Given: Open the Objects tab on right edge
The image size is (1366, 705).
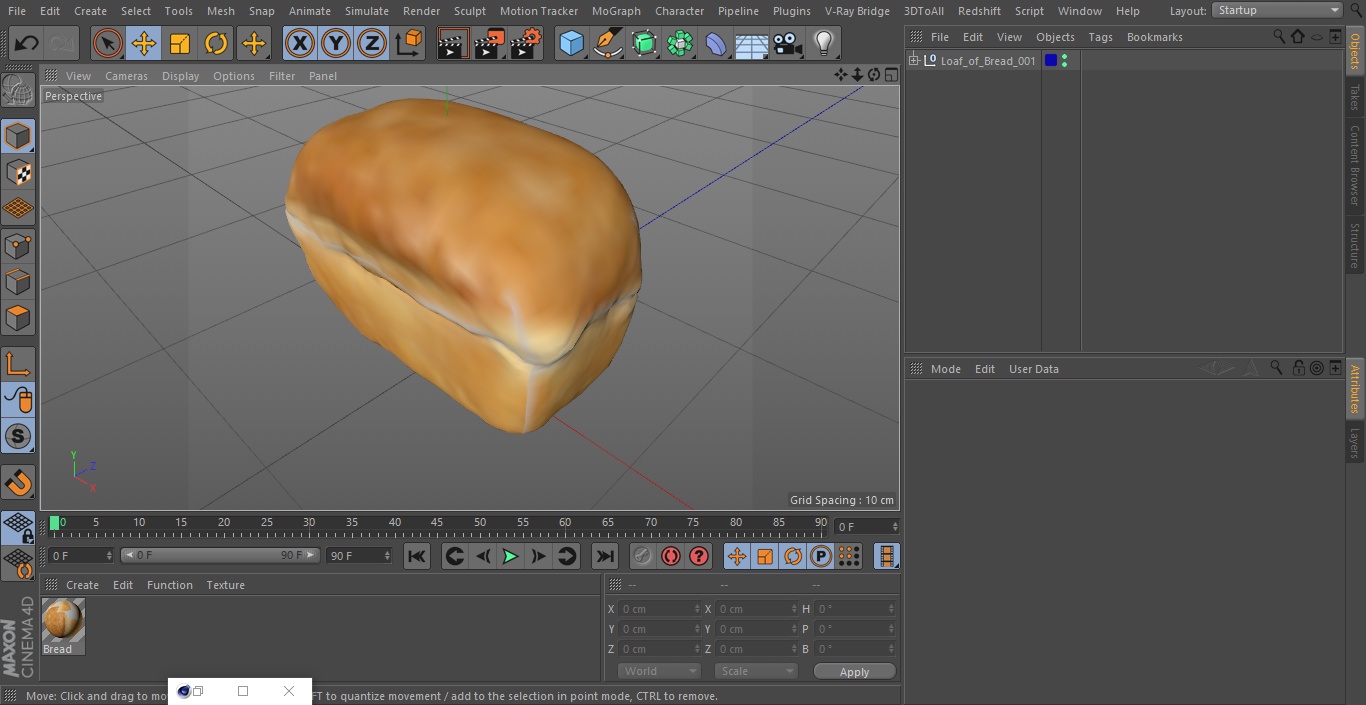Looking at the screenshot, I should pyautogui.click(x=1355, y=52).
